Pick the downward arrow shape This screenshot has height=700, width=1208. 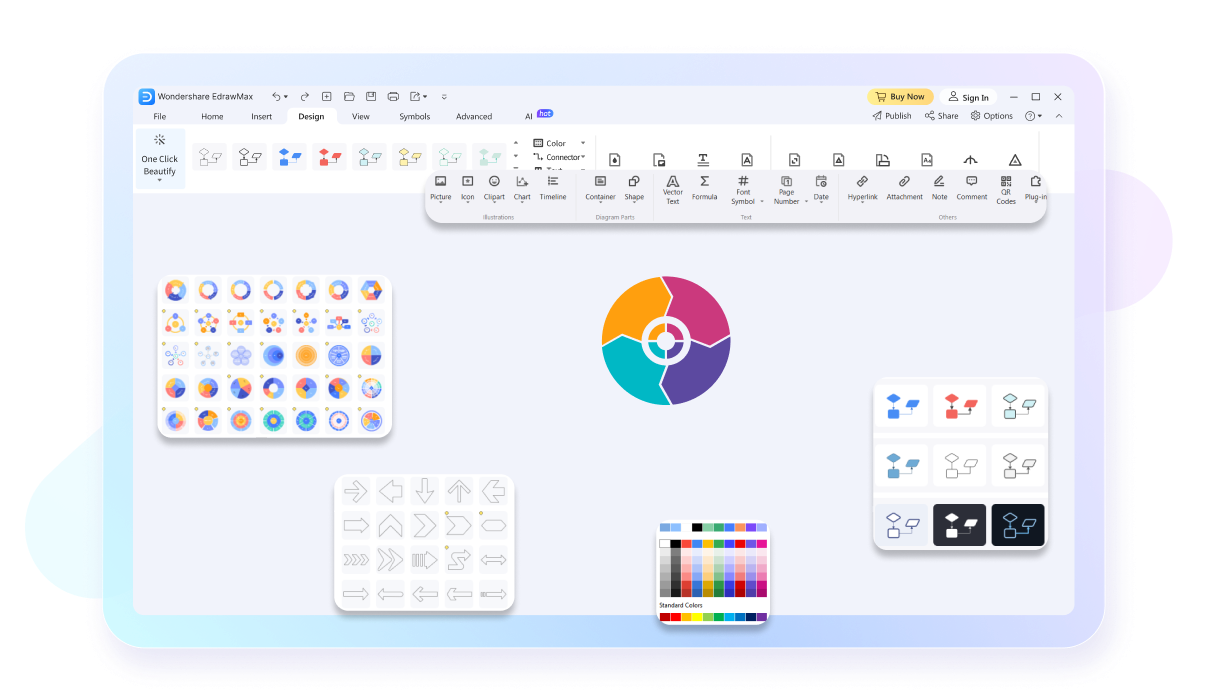click(425, 490)
